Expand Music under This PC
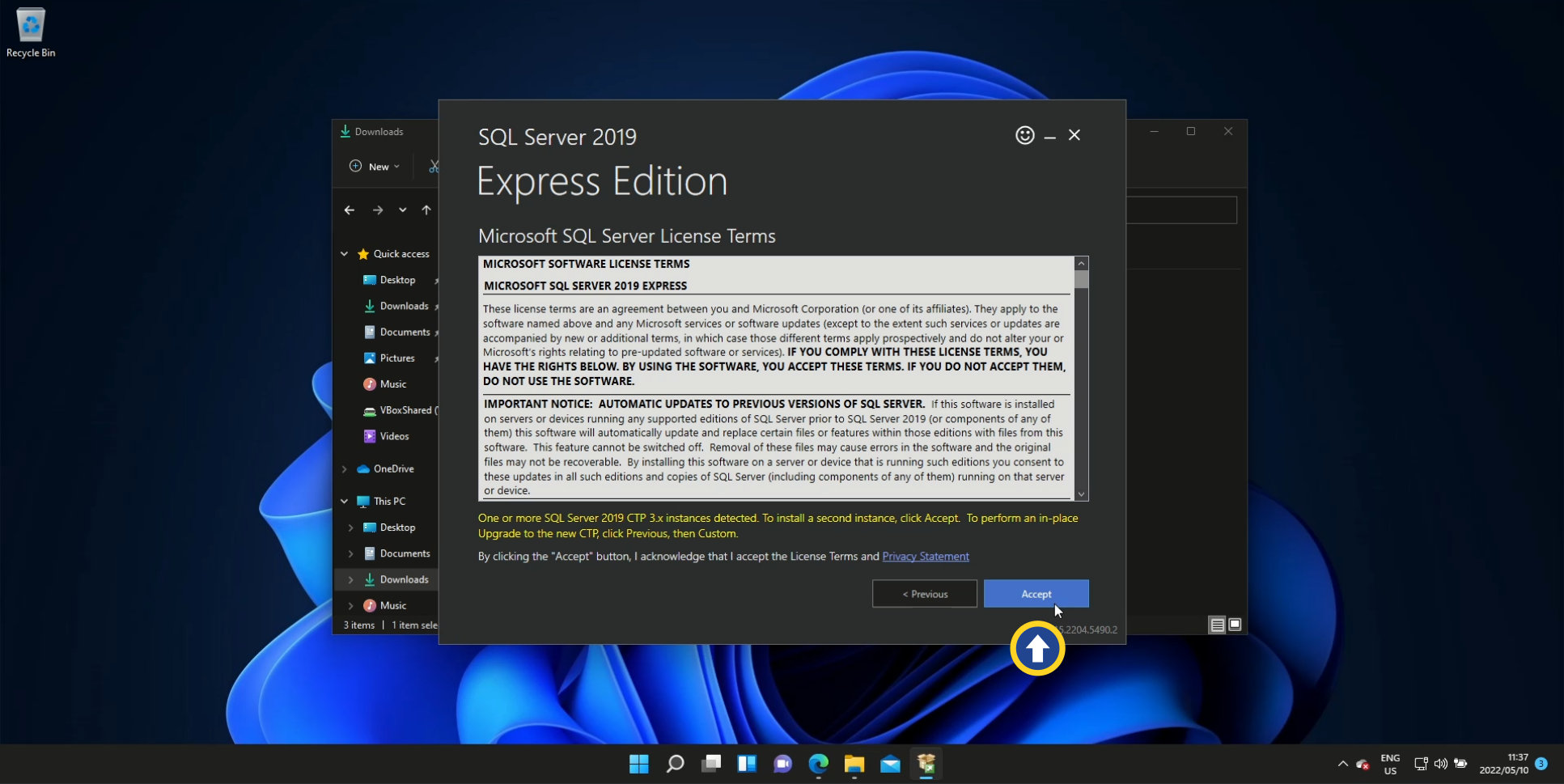This screenshot has height=784, width=1564. point(350,605)
